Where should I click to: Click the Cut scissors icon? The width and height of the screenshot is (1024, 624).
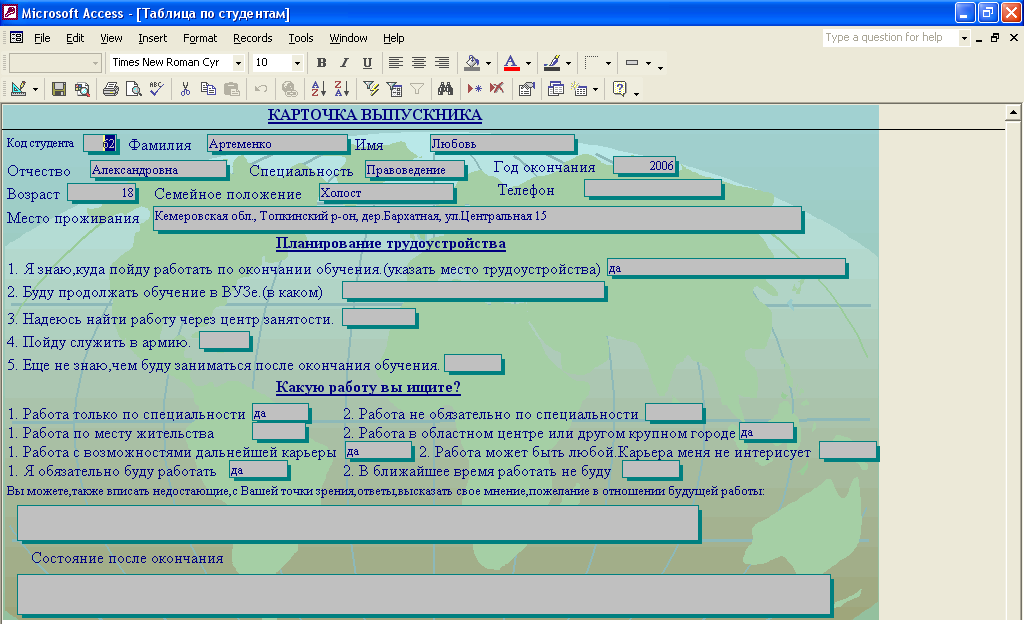pos(185,89)
